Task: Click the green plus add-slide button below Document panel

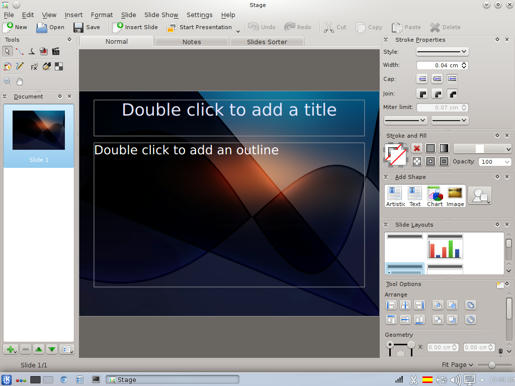Action: pyautogui.click(x=11, y=349)
